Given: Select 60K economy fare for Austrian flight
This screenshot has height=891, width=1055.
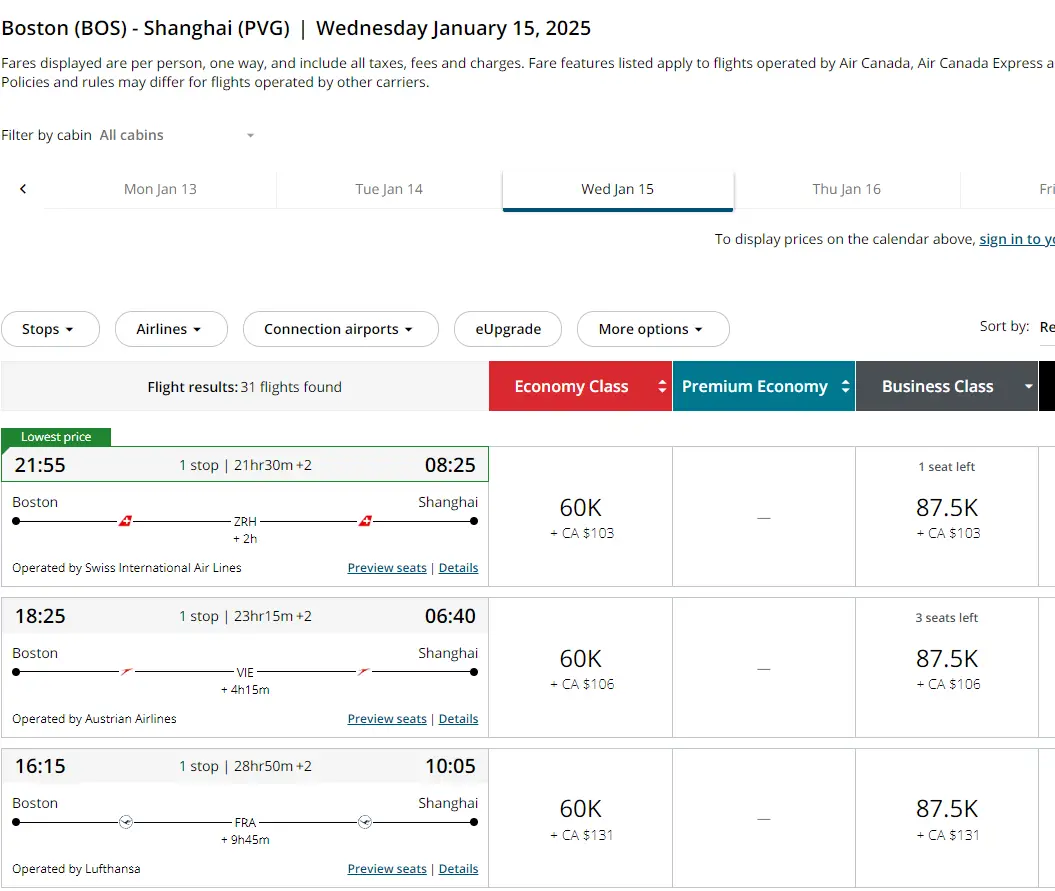Looking at the screenshot, I should 581,668.
